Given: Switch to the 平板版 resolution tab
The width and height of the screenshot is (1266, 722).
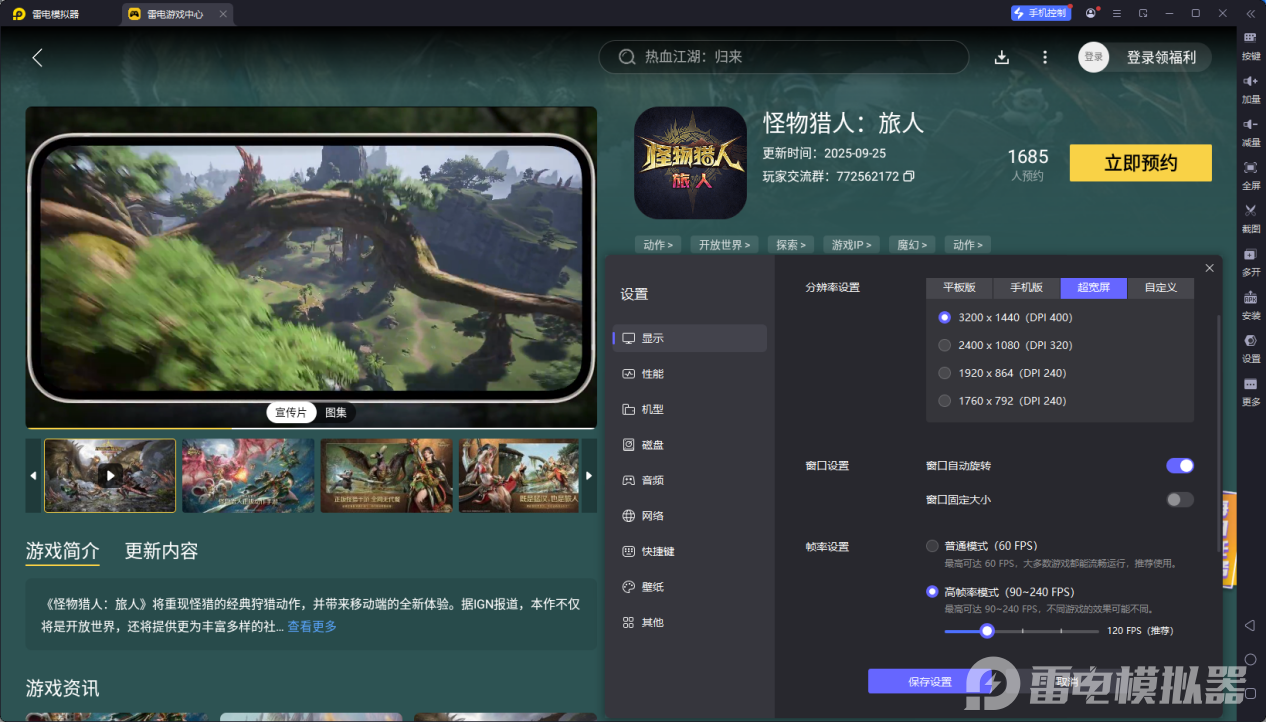Looking at the screenshot, I should [958, 288].
